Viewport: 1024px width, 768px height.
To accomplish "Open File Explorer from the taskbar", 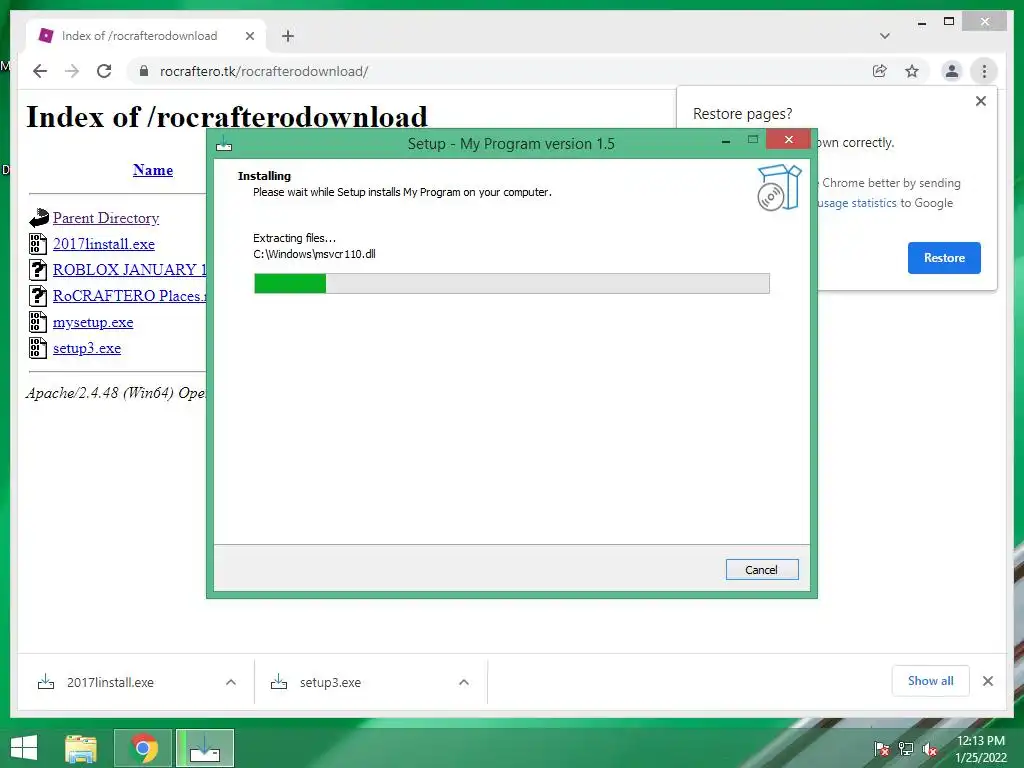I will [82, 748].
